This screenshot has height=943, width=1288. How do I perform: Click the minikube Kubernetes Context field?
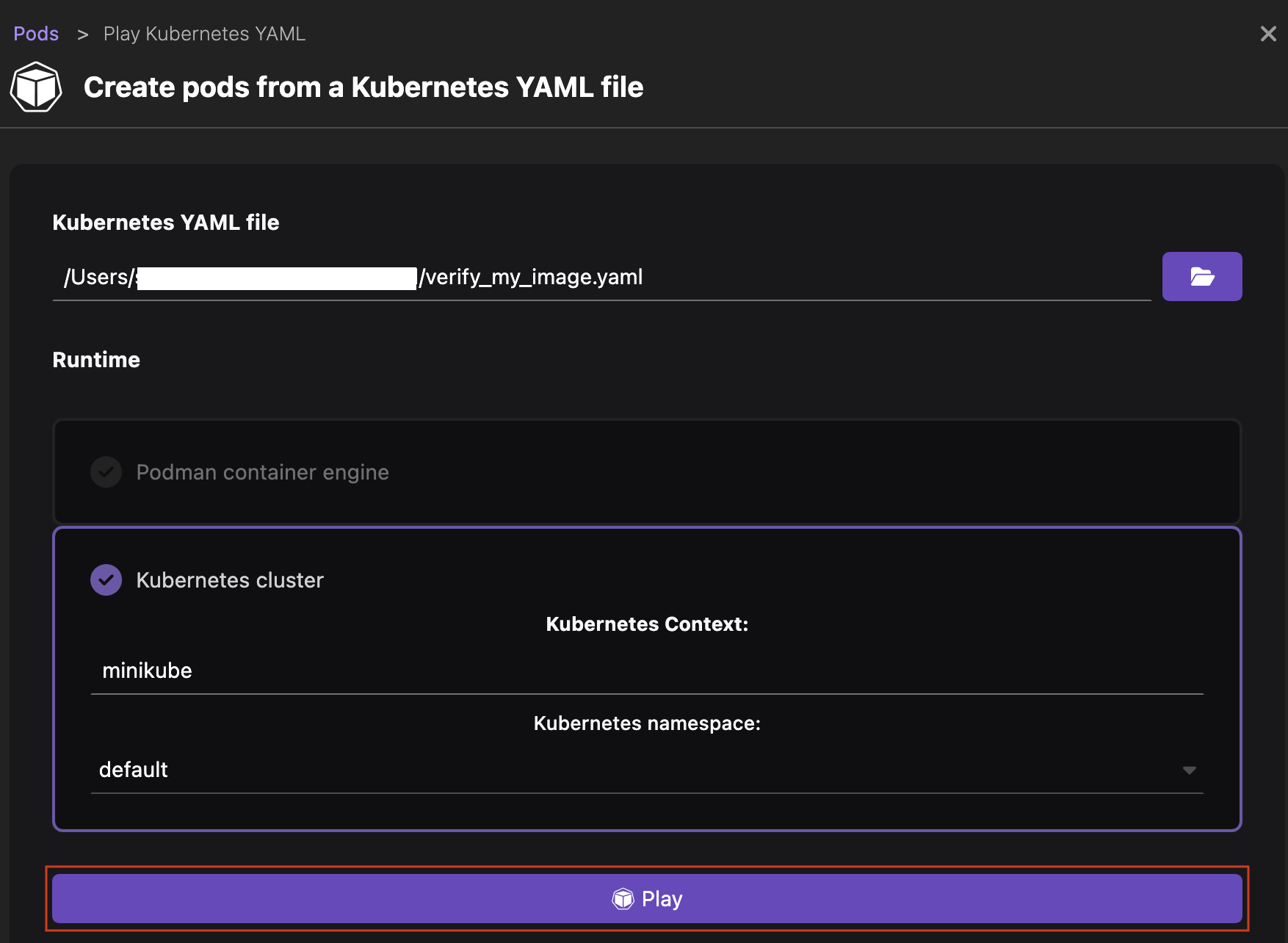tap(646, 670)
